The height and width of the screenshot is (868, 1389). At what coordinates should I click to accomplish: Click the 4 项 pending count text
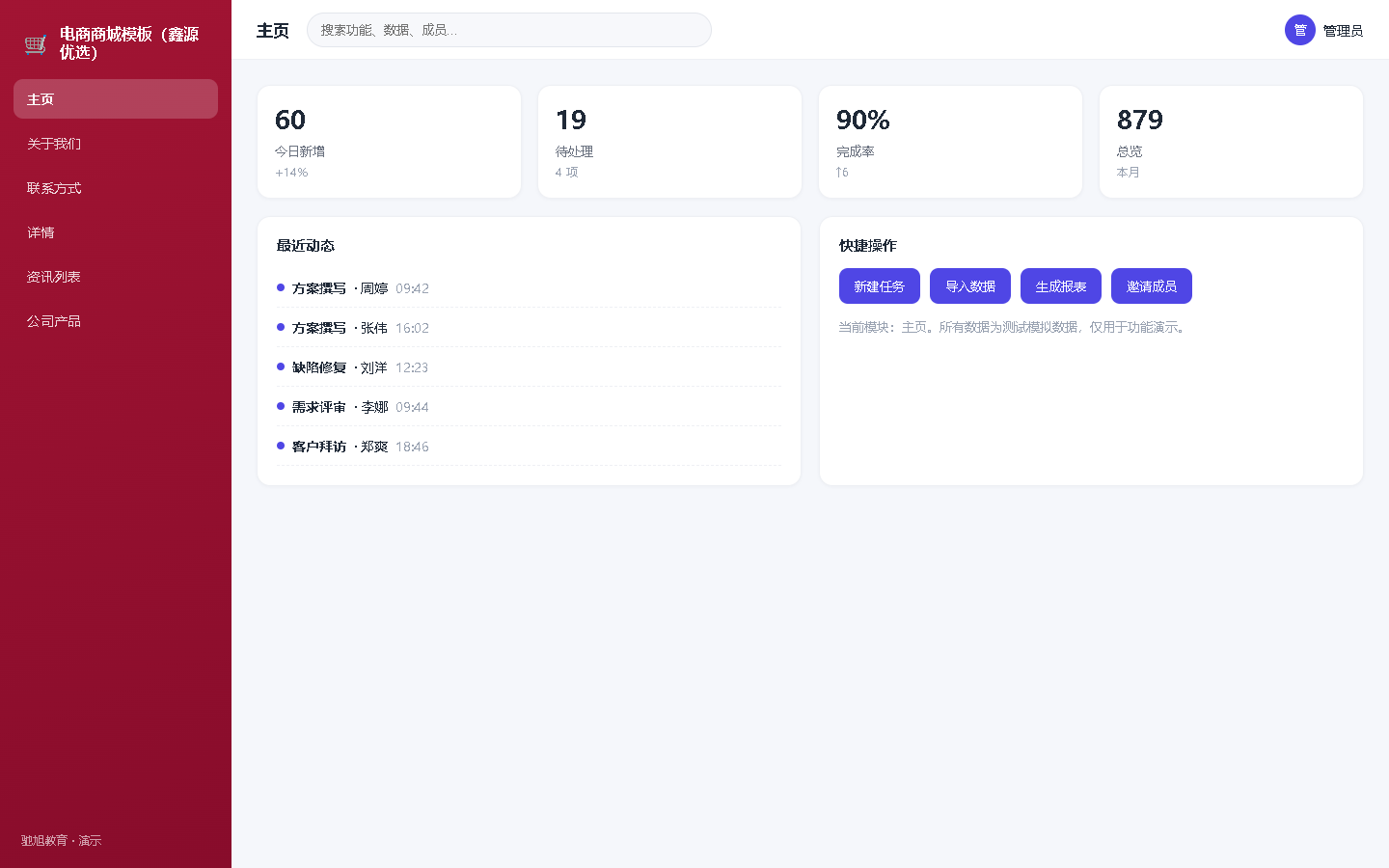567,173
